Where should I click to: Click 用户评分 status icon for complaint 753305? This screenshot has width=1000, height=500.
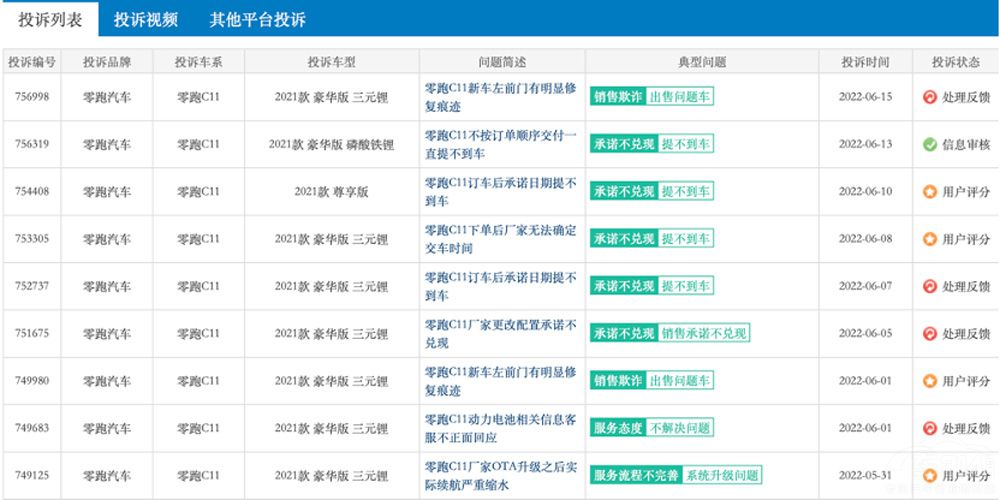pyautogui.click(x=929, y=239)
